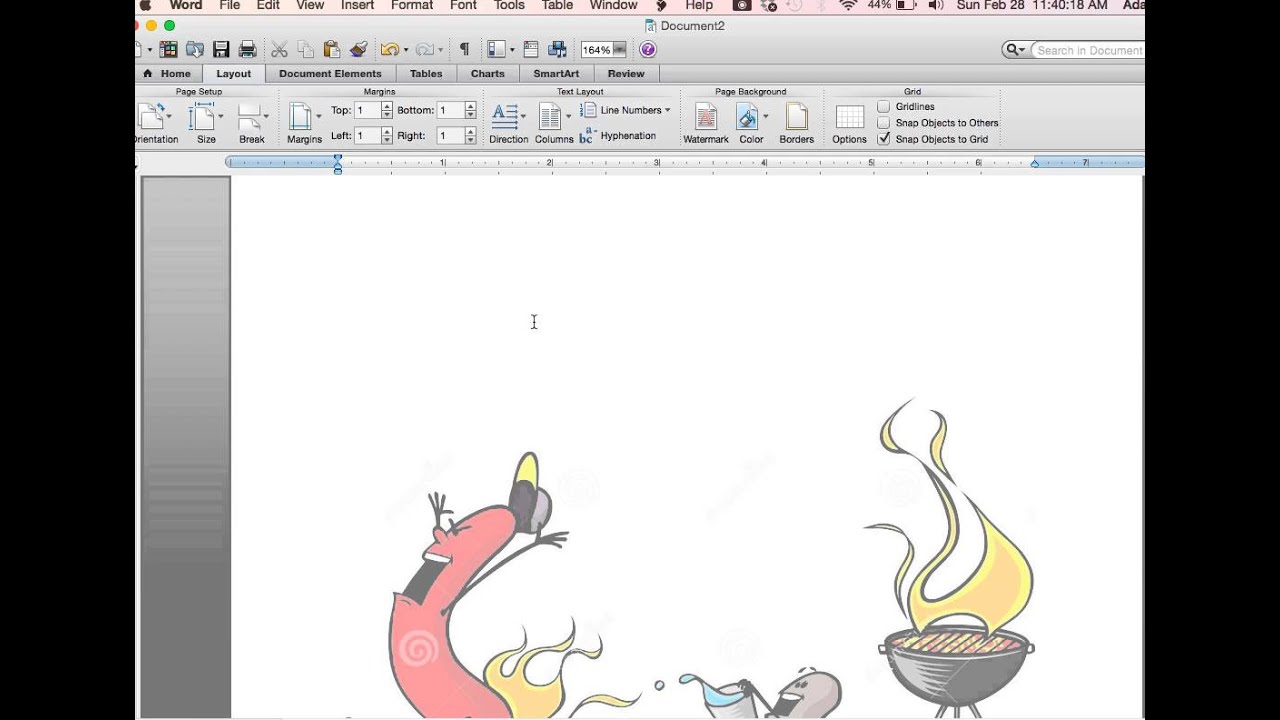Select the Format Painter brush icon
The width and height of the screenshot is (1280, 720).
click(358, 49)
